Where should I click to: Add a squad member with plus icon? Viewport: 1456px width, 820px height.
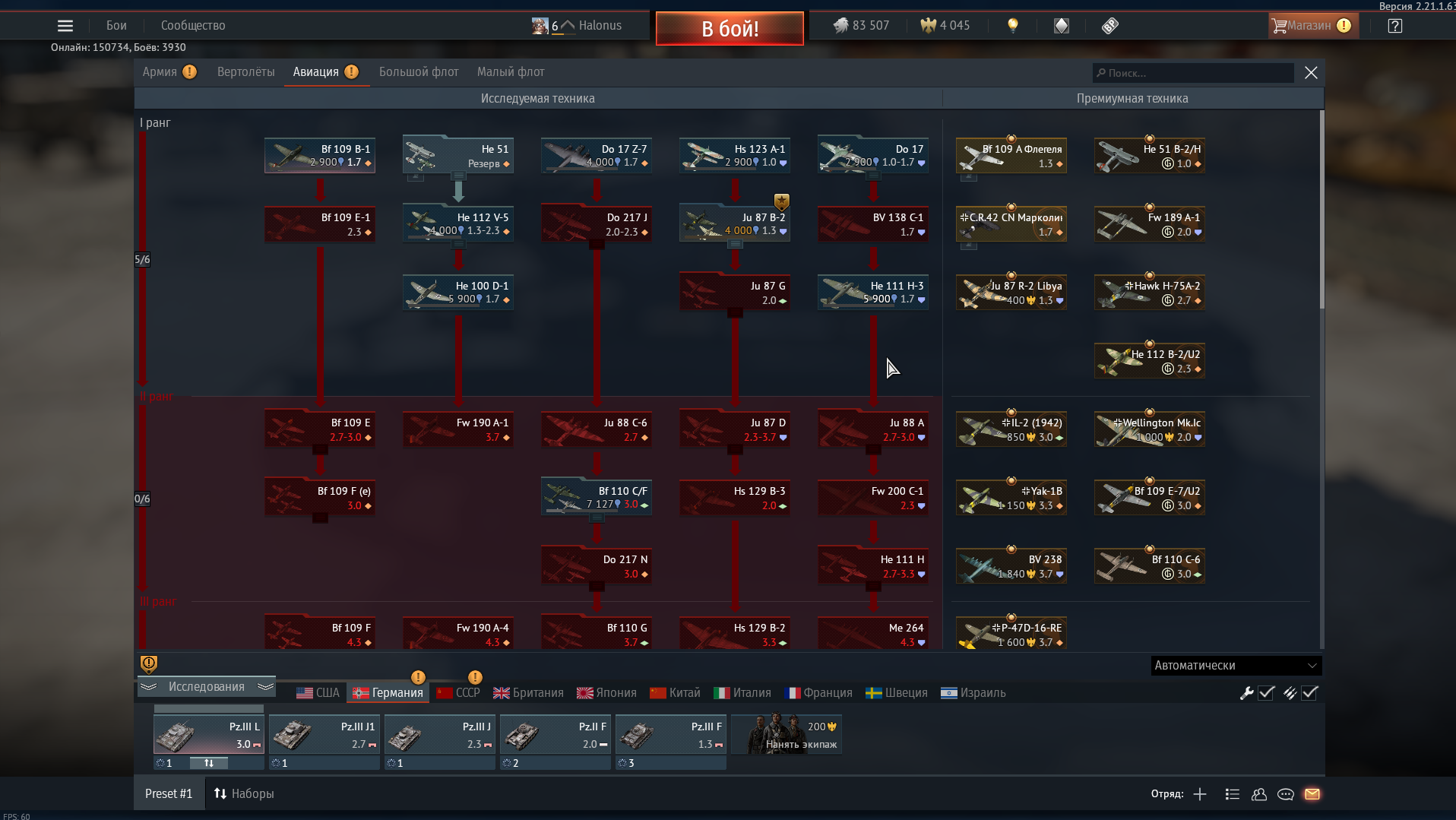click(1200, 794)
